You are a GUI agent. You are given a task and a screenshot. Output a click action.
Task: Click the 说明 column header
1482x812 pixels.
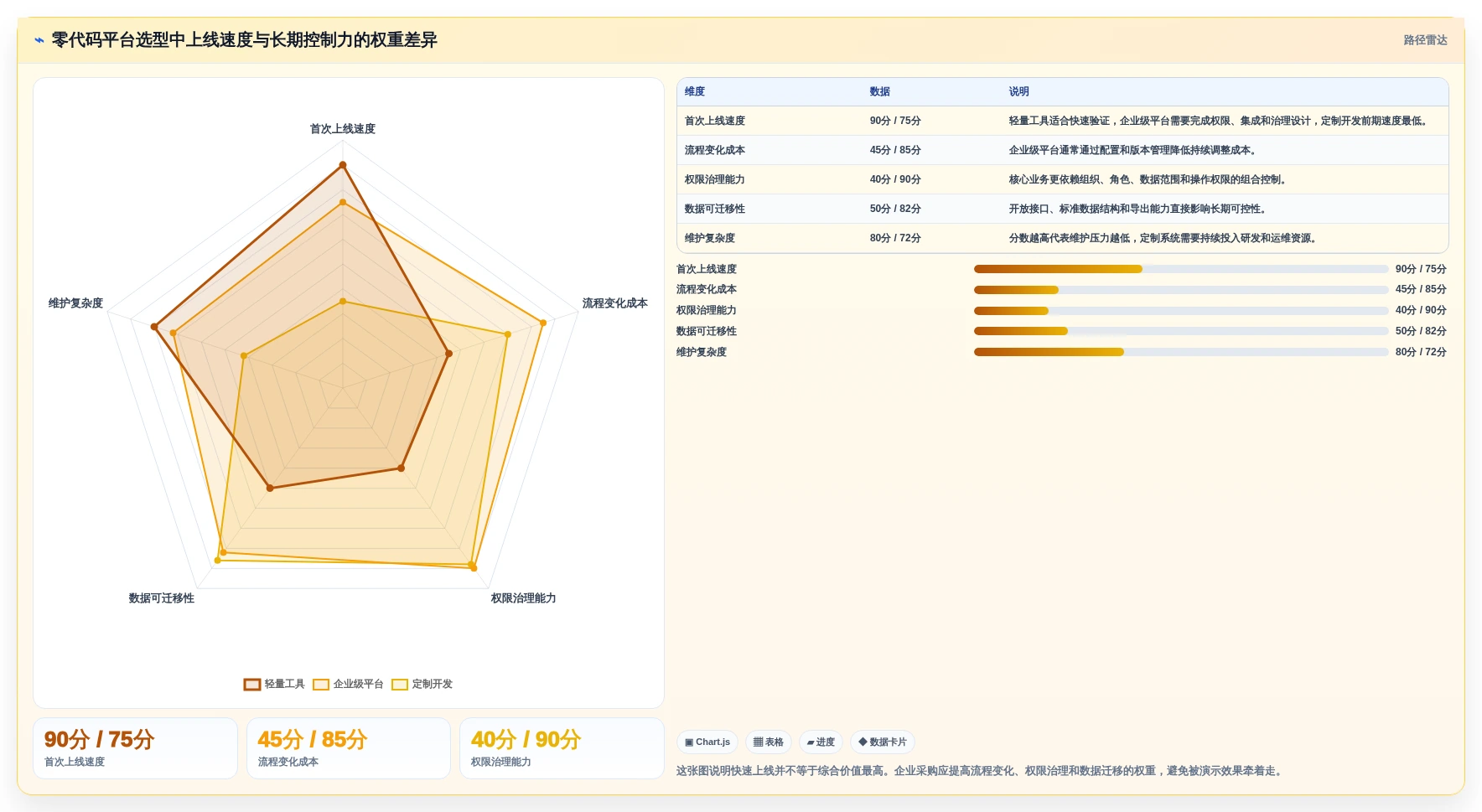tap(1018, 91)
